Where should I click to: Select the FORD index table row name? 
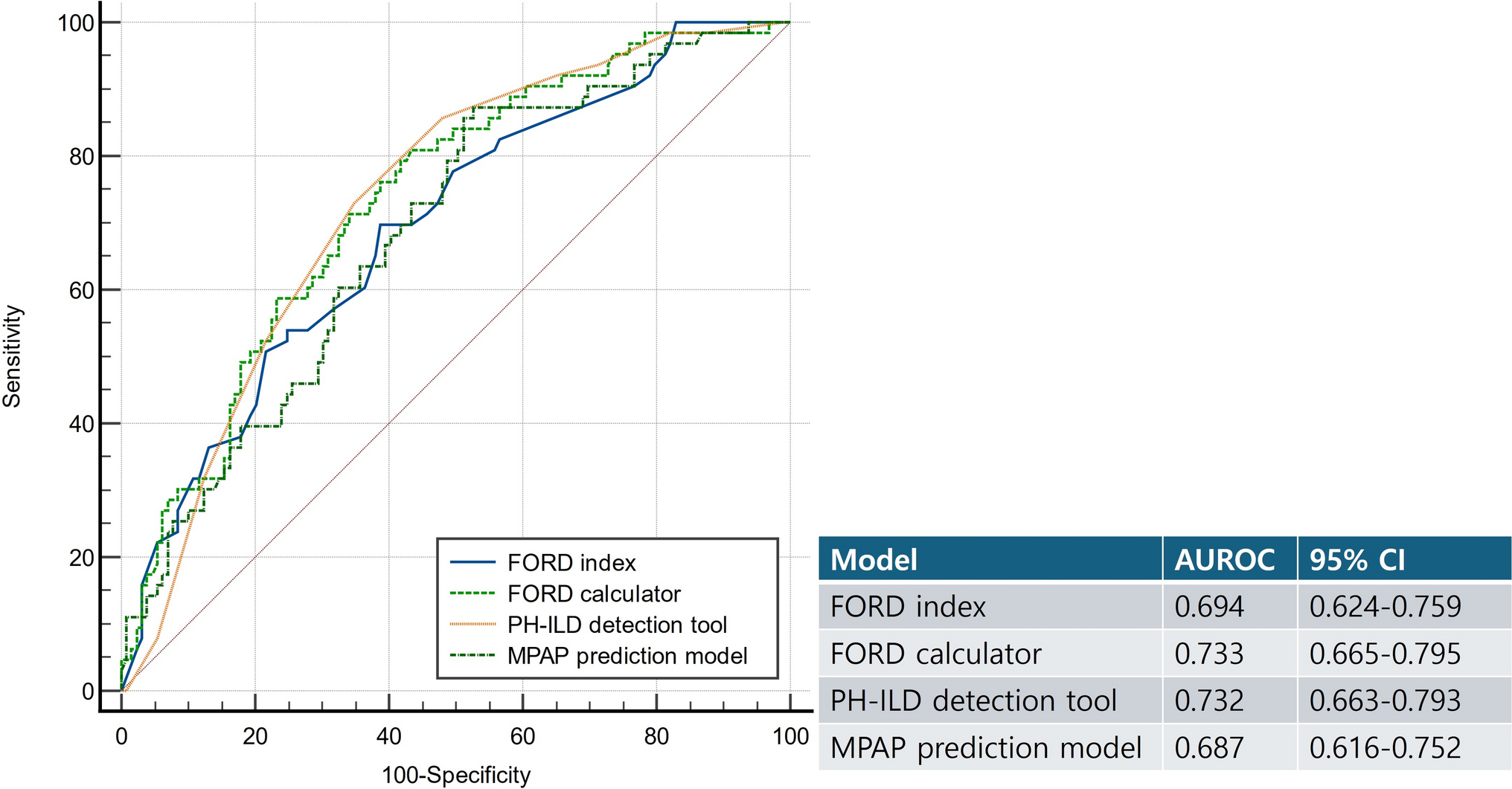(x=908, y=607)
